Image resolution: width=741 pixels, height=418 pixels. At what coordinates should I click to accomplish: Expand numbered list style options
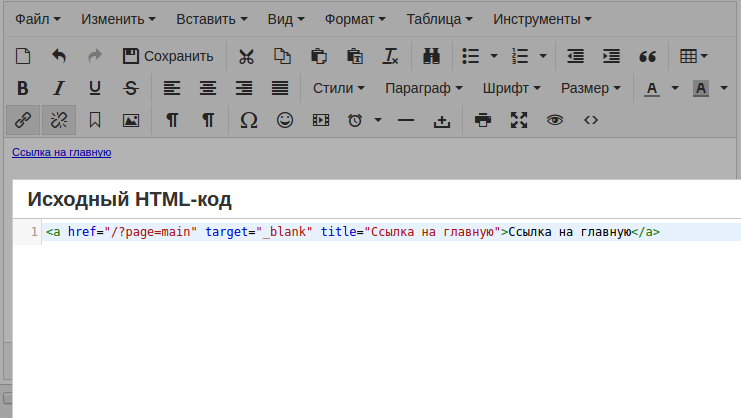tap(543, 56)
